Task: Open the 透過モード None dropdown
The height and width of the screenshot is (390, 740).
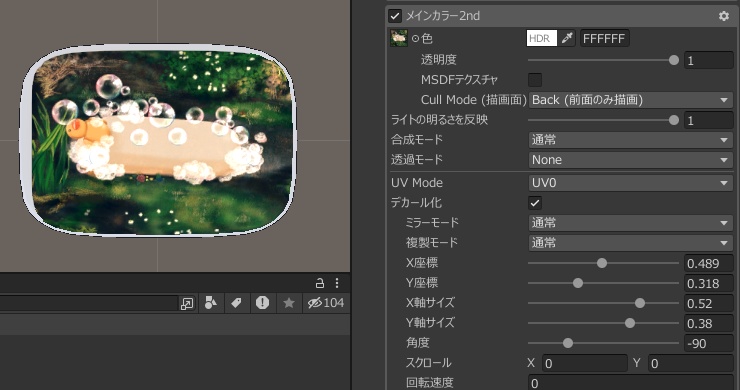Action: tap(631, 160)
